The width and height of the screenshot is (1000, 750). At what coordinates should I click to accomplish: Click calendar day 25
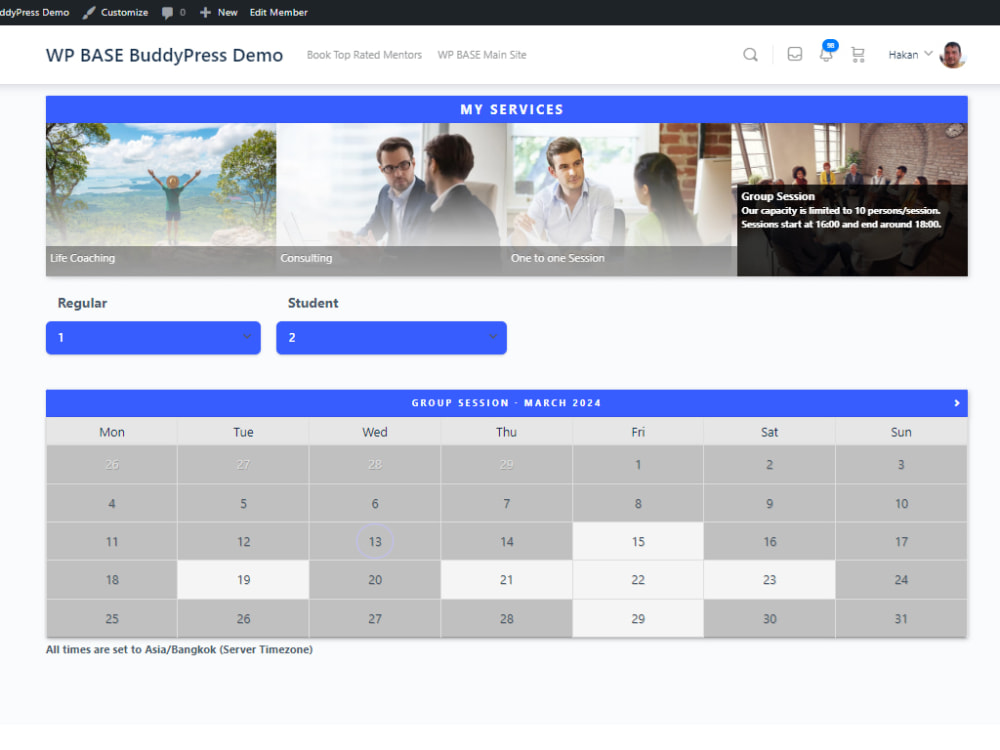click(112, 619)
